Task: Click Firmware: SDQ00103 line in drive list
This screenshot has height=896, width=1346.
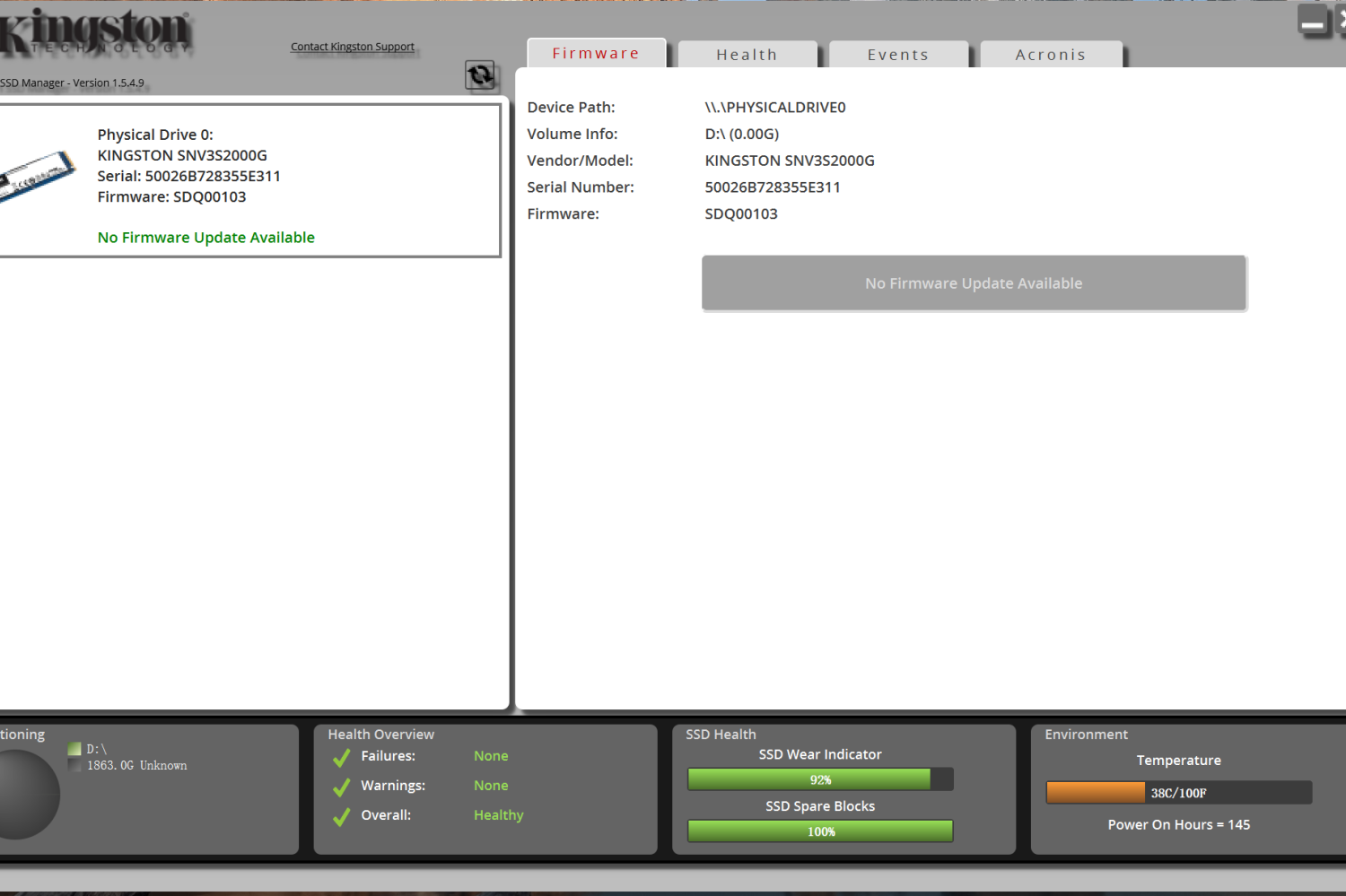Action: pyautogui.click(x=171, y=197)
